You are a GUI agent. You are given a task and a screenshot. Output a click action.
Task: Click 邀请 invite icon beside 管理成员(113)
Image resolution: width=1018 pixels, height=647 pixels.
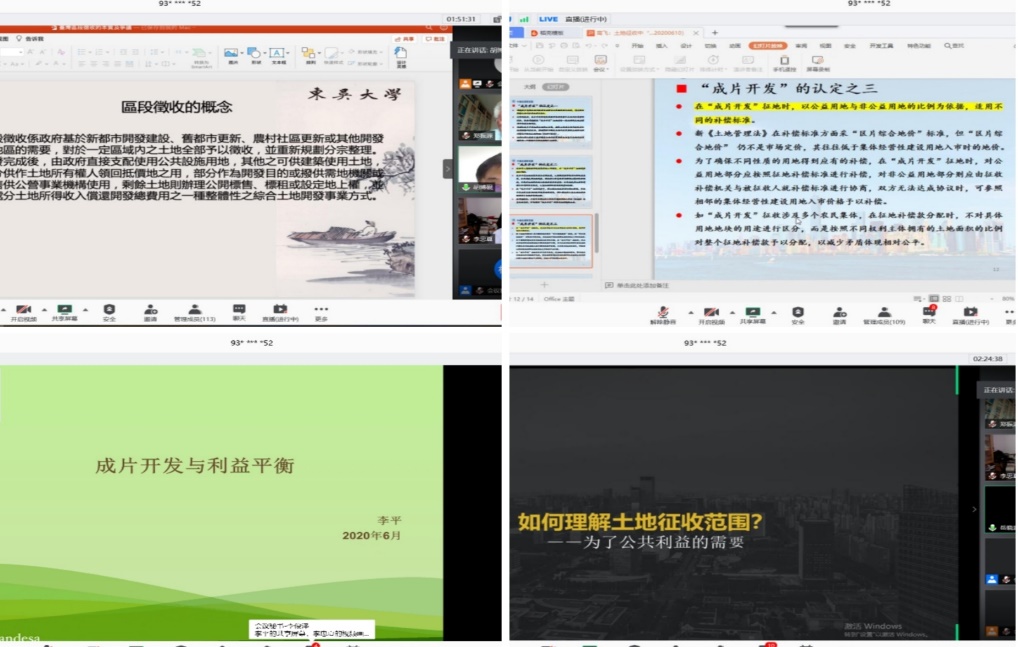point(150,313)
